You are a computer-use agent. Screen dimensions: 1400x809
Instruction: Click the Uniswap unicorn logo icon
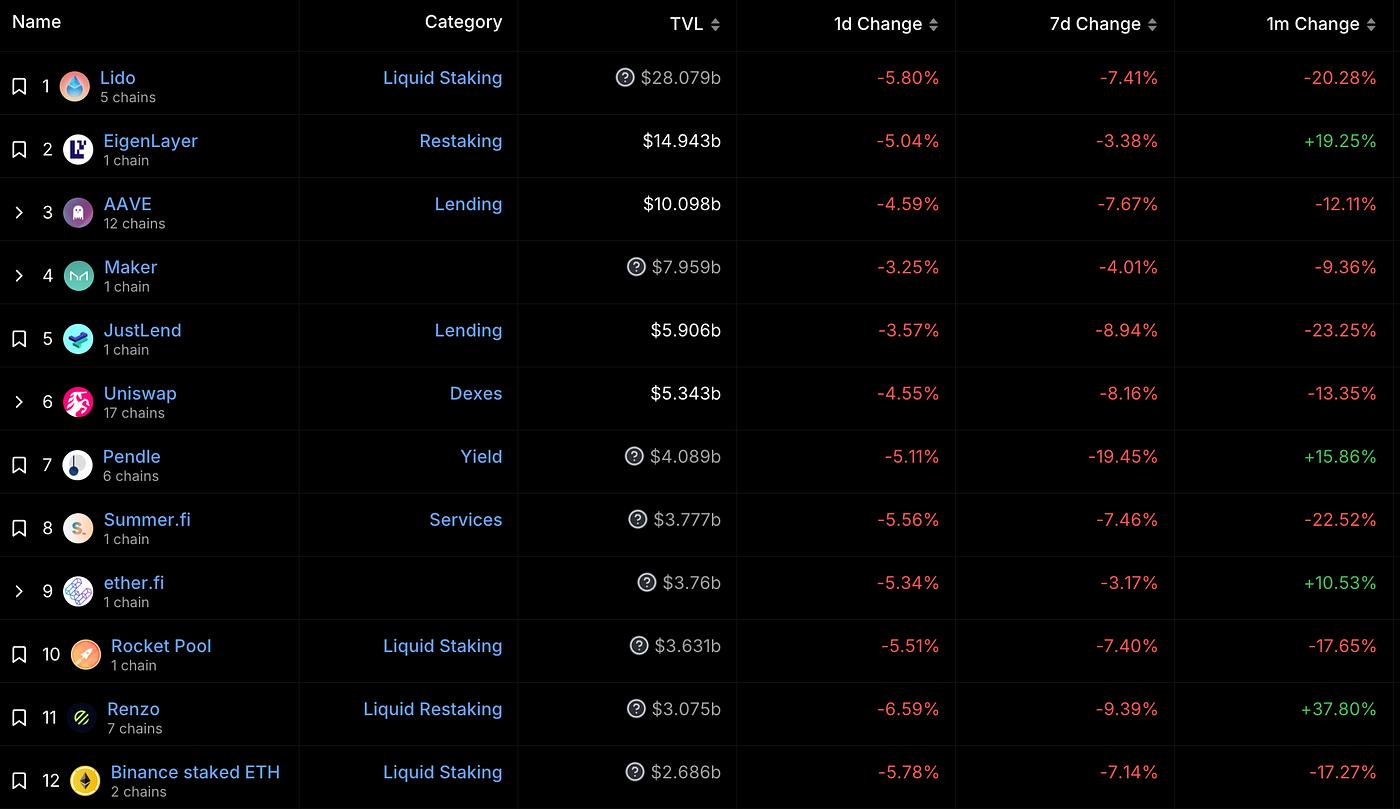coord(78,402)
